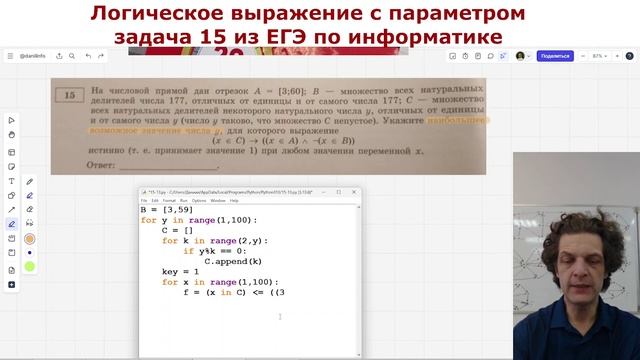Choose the lasso selection in pen submenu

[x=29, y=223]
